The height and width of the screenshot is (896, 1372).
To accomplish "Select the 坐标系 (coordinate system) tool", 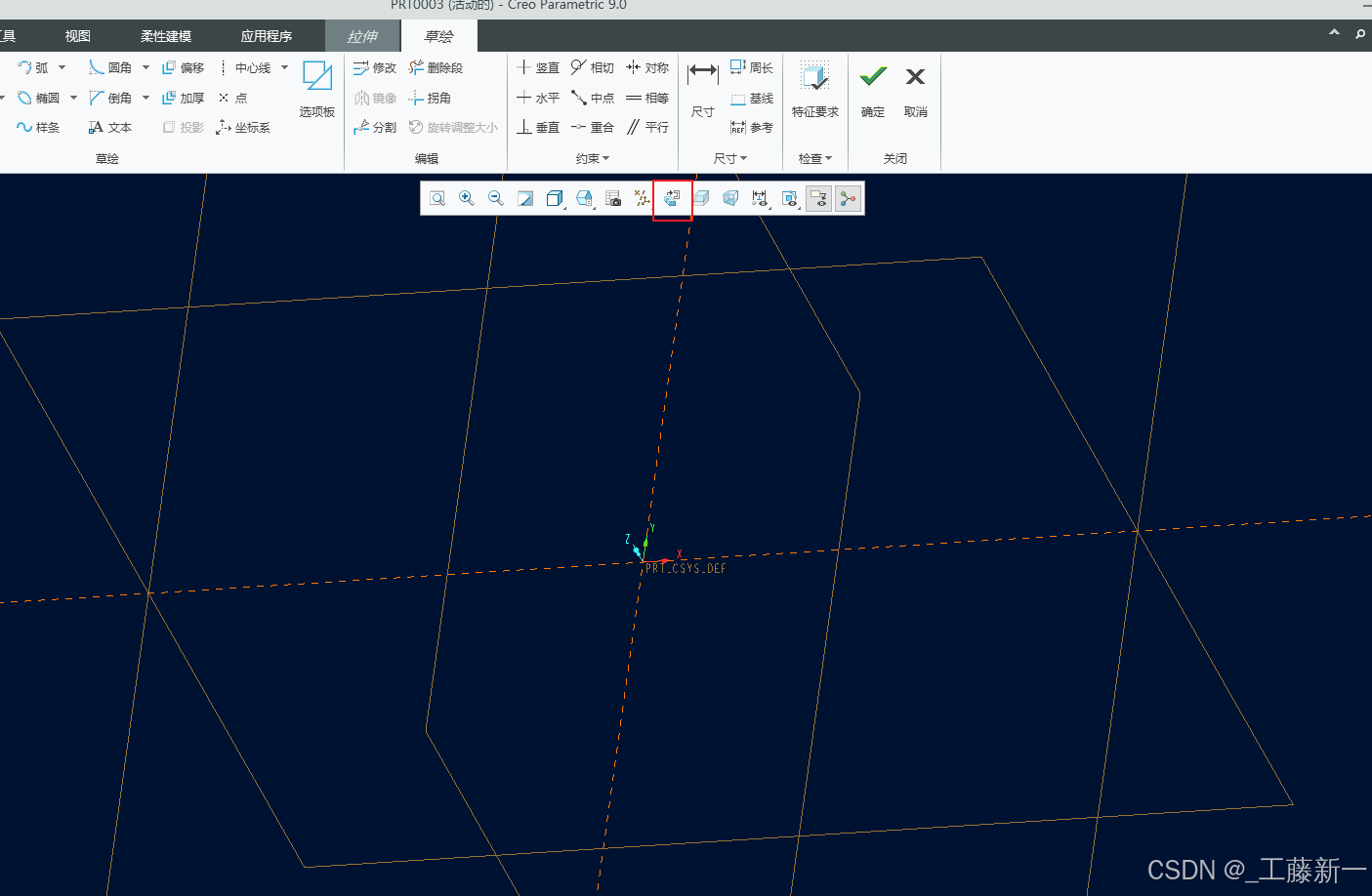I will coord(244,127).
